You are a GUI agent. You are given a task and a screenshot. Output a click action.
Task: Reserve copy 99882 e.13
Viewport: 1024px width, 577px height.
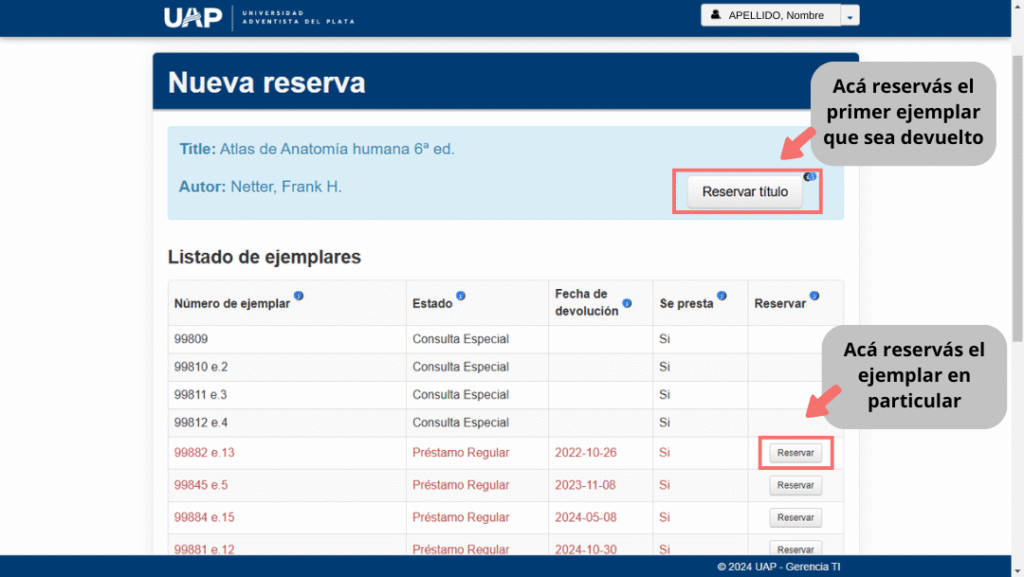795,453
